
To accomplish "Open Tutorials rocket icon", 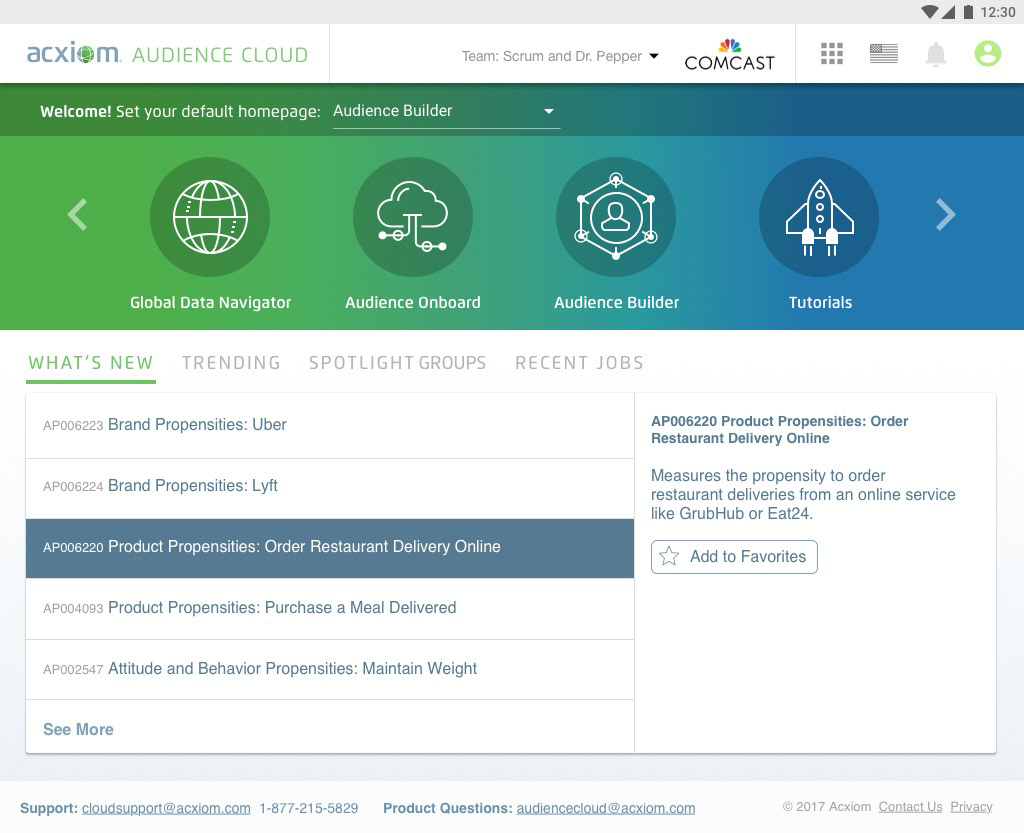I will 819,217.
